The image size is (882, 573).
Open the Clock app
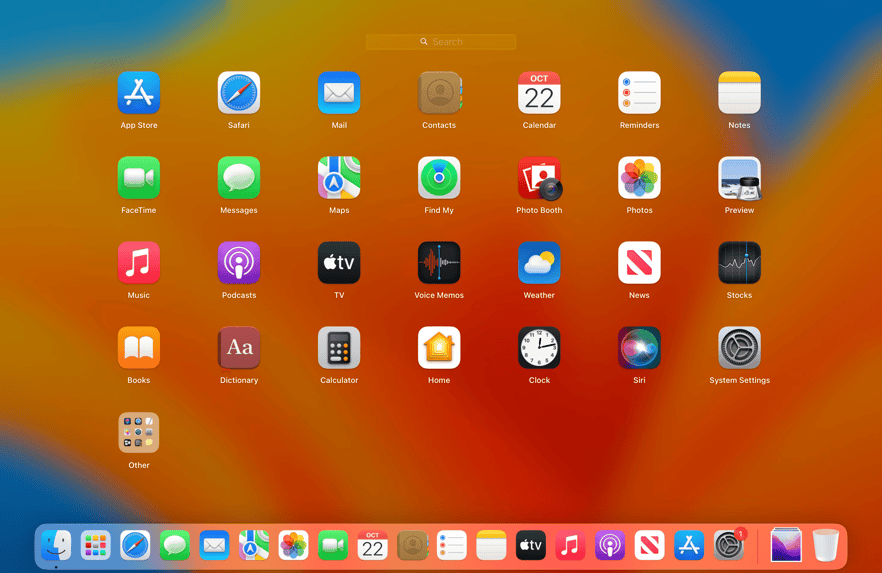click(539, 348)
